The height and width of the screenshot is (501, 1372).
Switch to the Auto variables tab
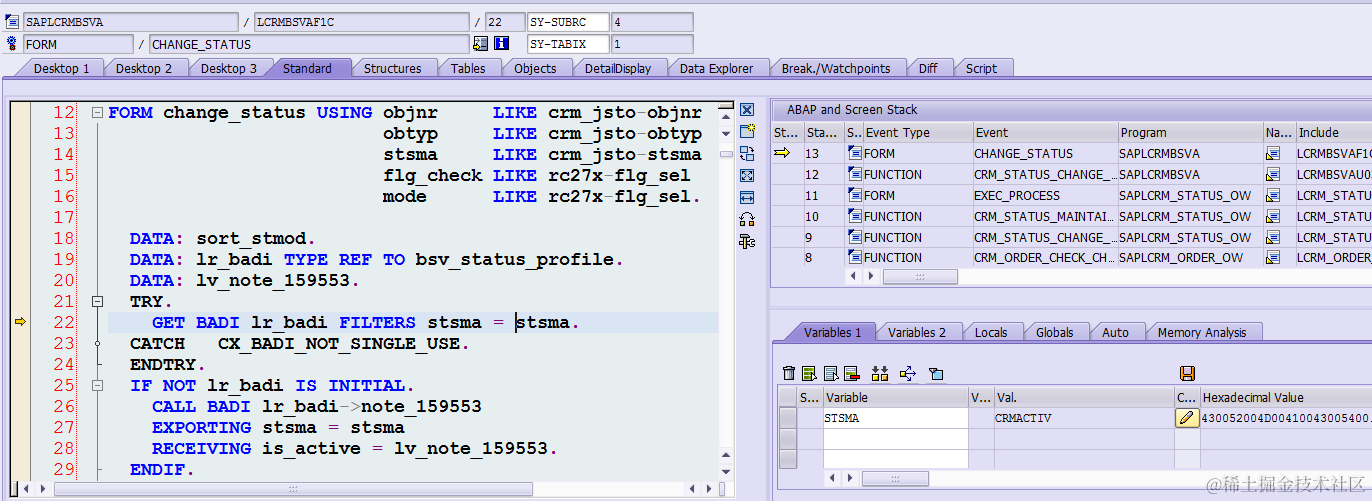click(x=1115, y=332)
